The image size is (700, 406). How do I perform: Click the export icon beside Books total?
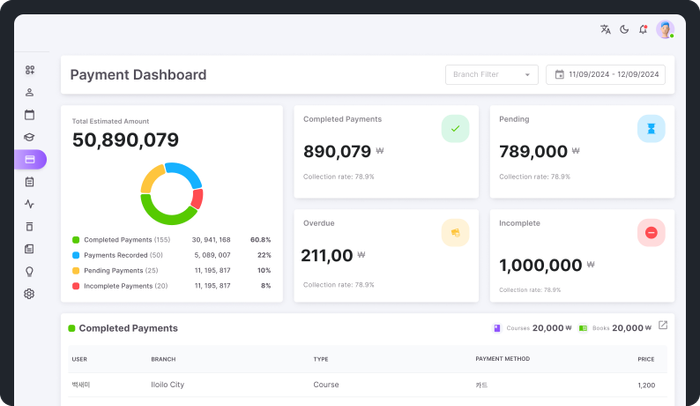[662, 326]
